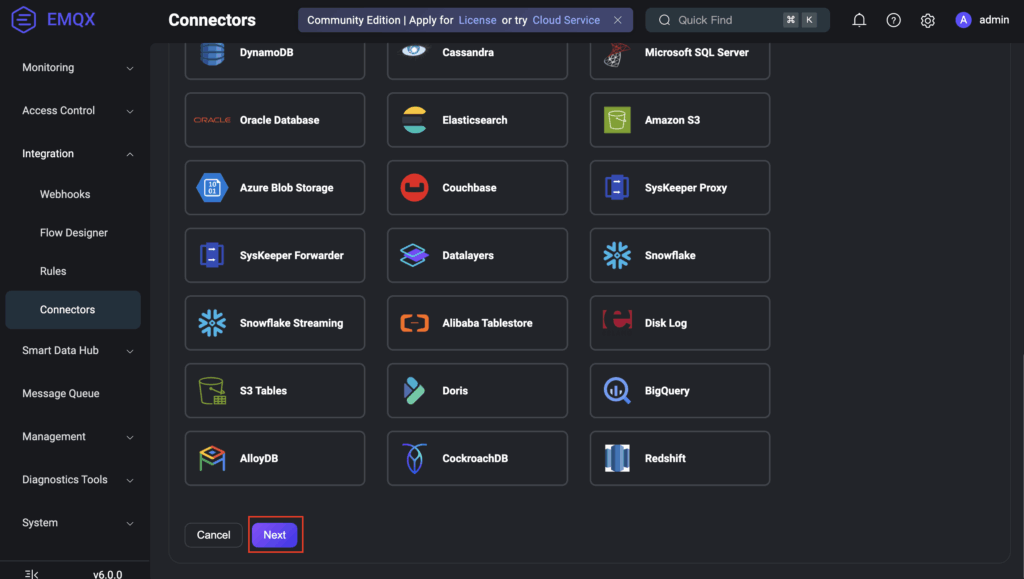Choose the Couchbase connector icon
The image size is (1024, 579).
pos(414,188)
